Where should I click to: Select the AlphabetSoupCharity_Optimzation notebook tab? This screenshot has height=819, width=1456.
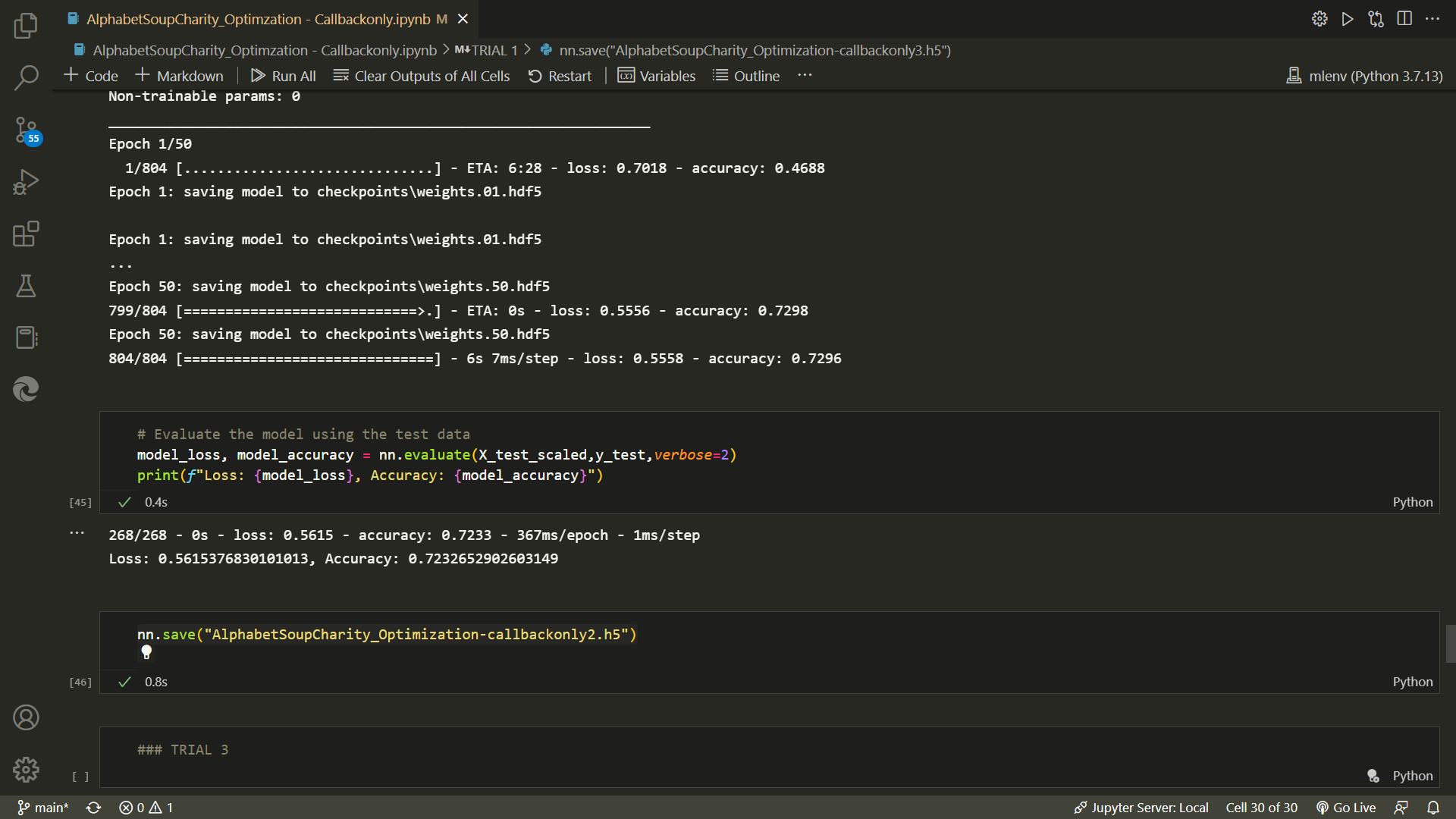(258, 19)
